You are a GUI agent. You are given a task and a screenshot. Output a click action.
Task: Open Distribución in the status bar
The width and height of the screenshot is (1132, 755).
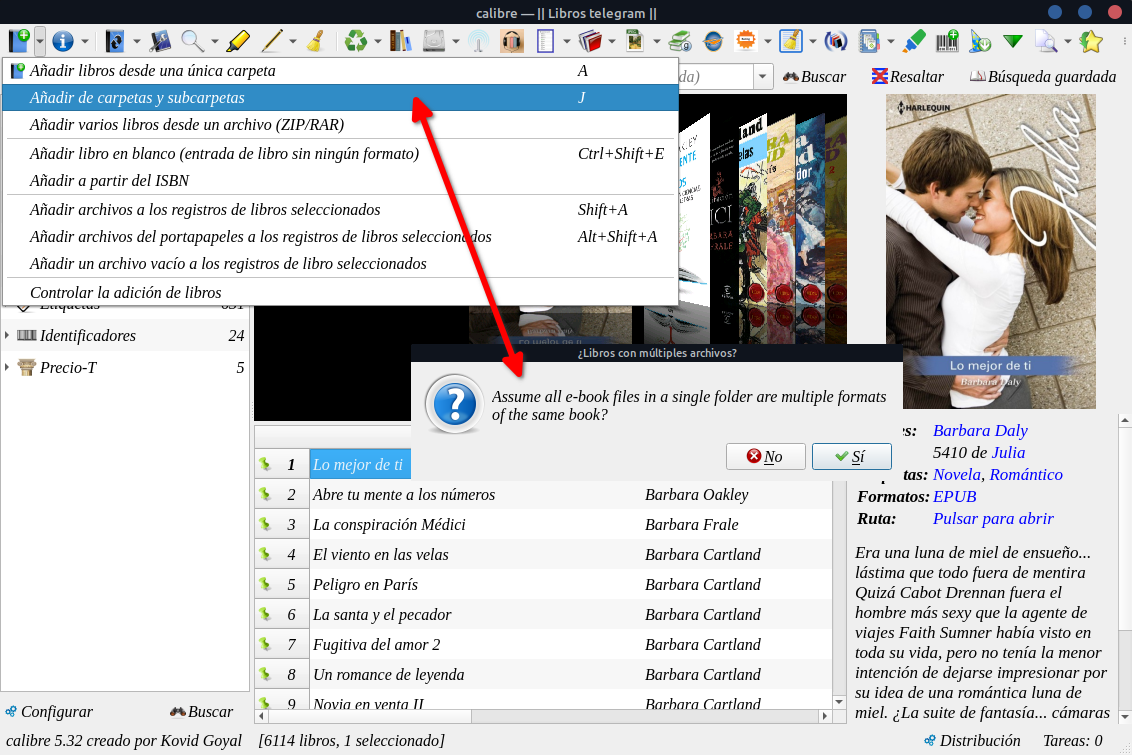[972, 741]
